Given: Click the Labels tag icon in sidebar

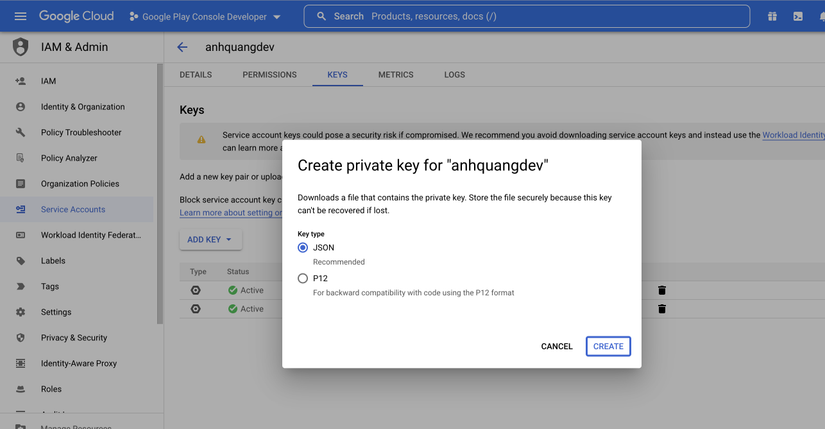Looking at the screenshot, I should [x=20, y=261].
